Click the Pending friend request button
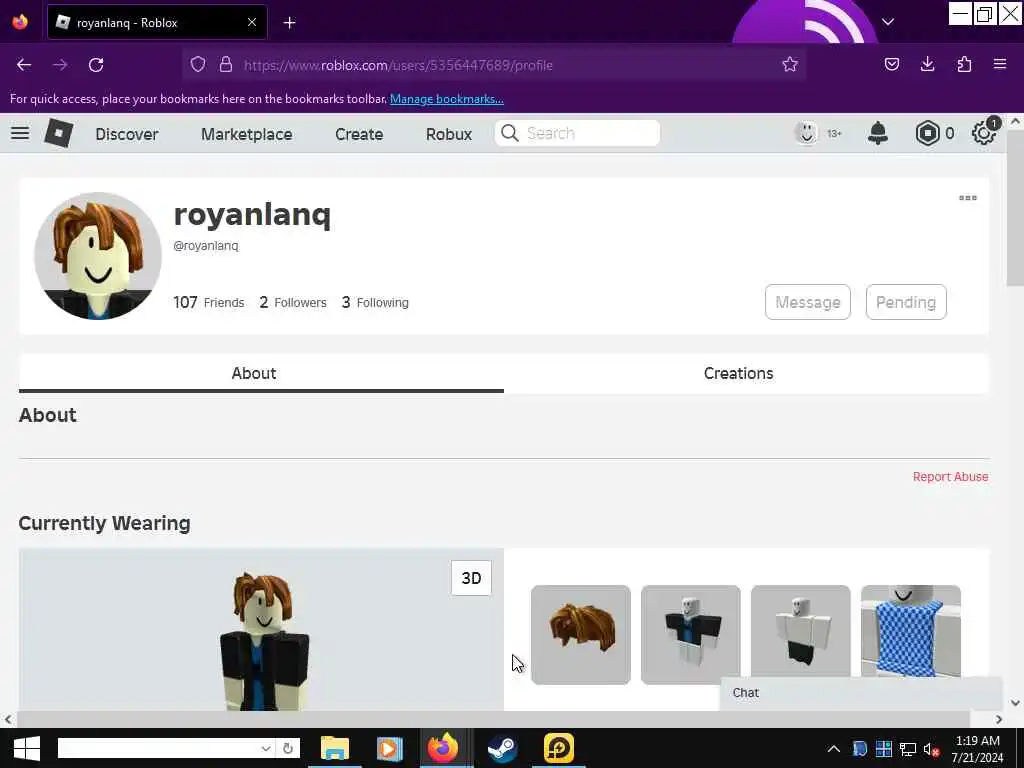Screen dimensions: 1024x768 tap(906, 302)
